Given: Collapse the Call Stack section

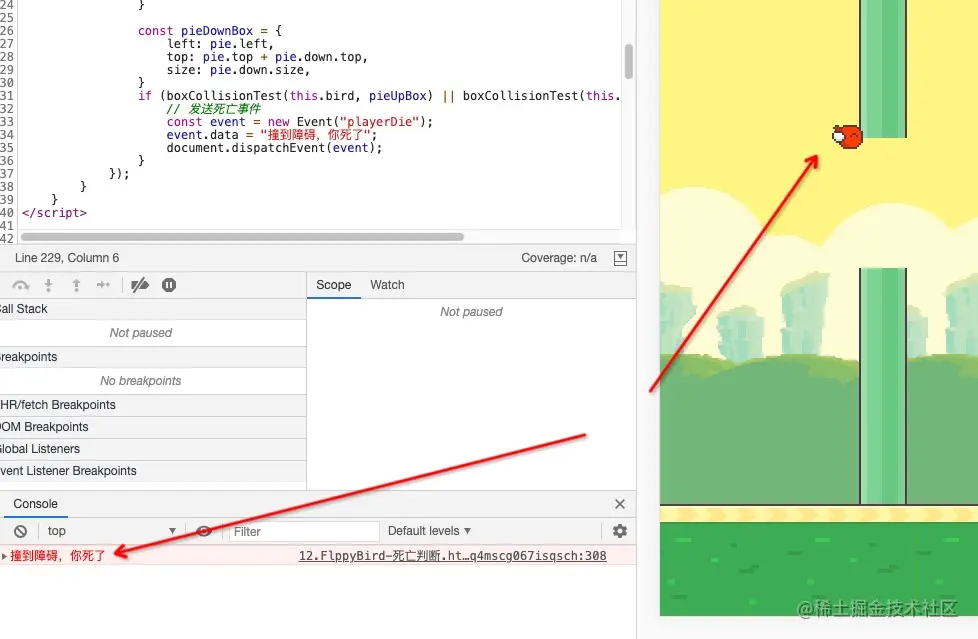Looking at the screenshot, I should point(153,309).
